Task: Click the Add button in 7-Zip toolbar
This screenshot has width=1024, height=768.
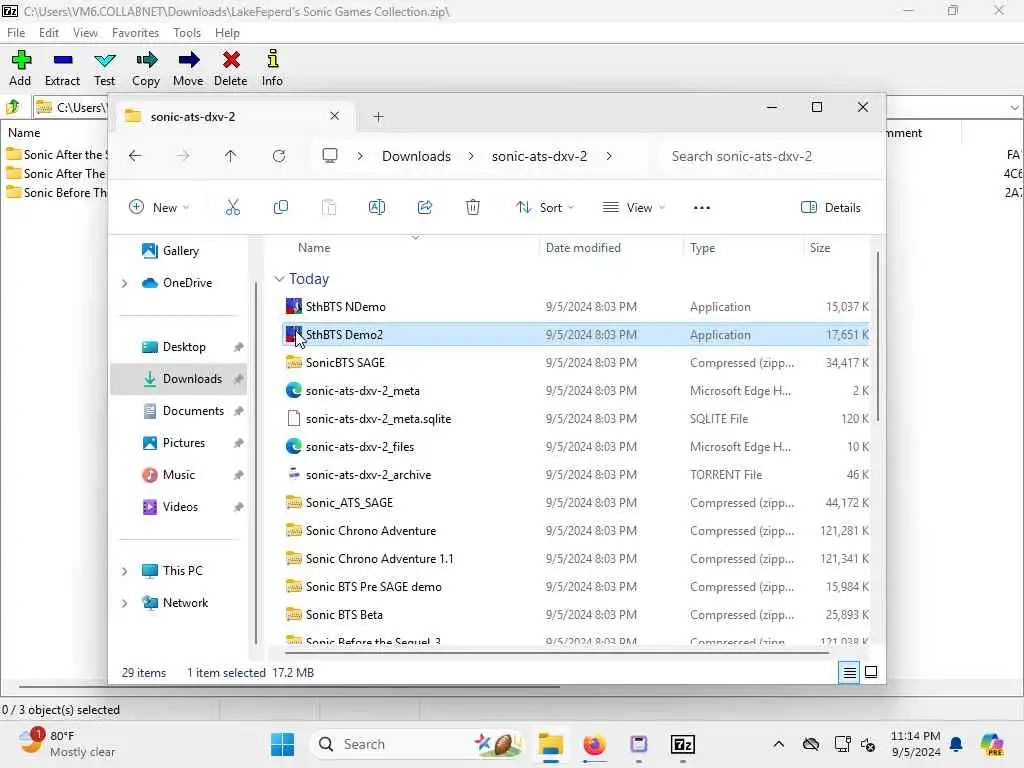Action: [x=20, y=68]
